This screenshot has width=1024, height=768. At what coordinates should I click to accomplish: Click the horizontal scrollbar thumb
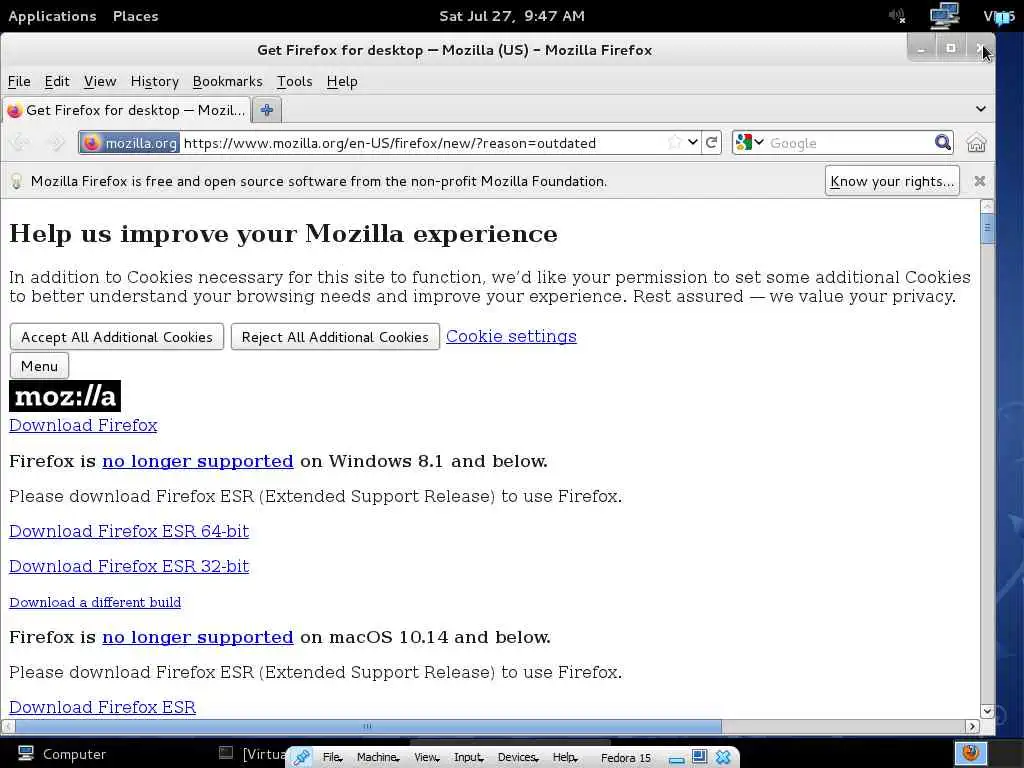[x=368, y=726]
